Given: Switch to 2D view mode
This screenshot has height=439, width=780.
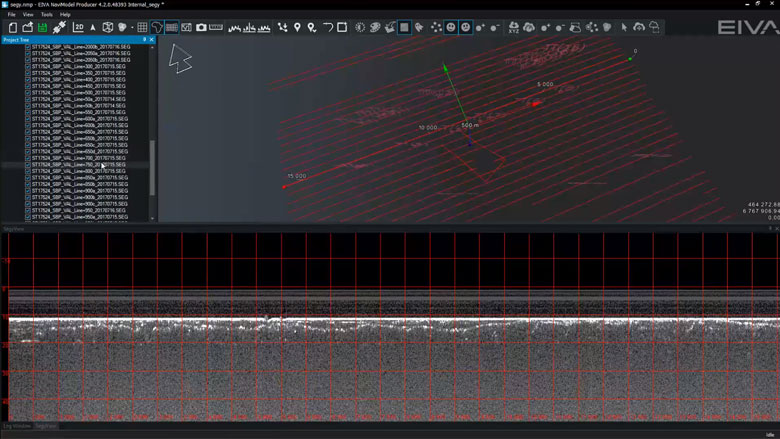Looking at the screenshot, I should (79, 27).
